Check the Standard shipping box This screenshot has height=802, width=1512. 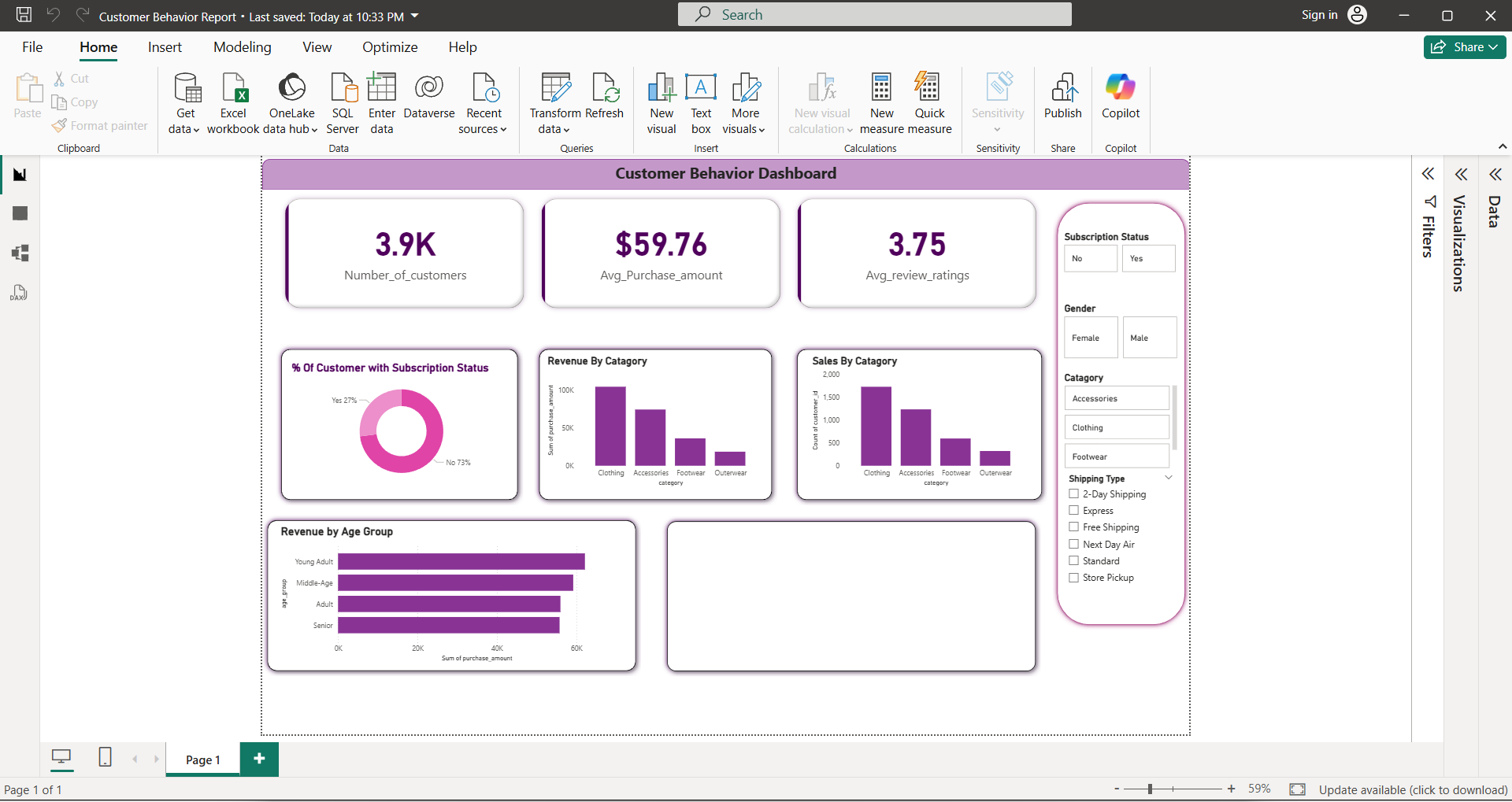pyautogui.click(x=1073, y=561)
